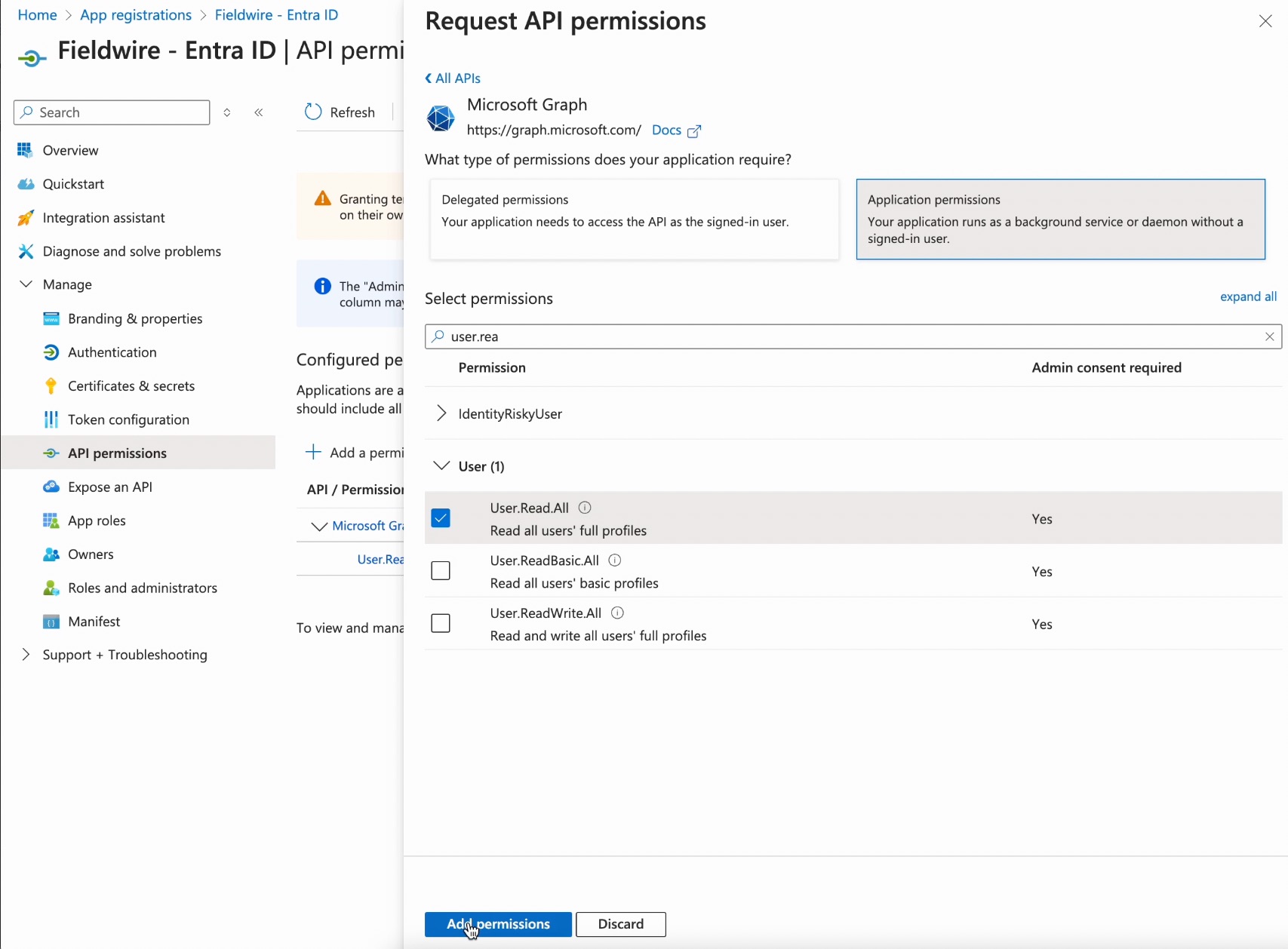Click the warning triangle icon in banner
The image size is (1288, 949).
[323, 198]
